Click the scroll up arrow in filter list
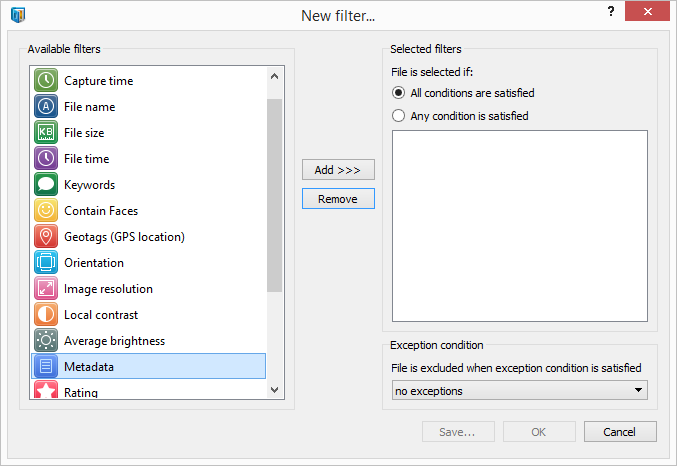677x466 pixels. point(274,76)
